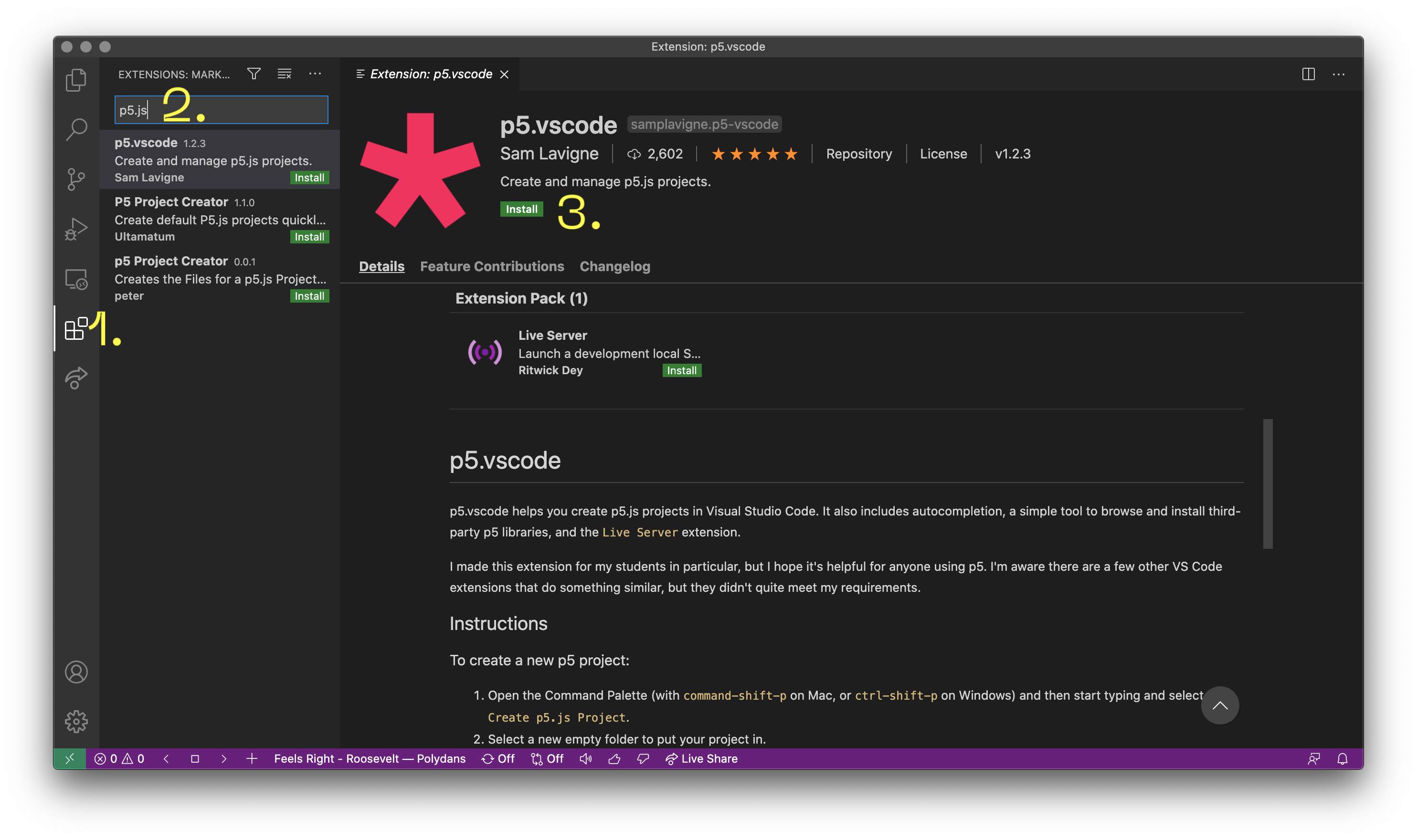1417x840 pixels.
Task: Select the Extensions view icon
Action: coord(76,328)
